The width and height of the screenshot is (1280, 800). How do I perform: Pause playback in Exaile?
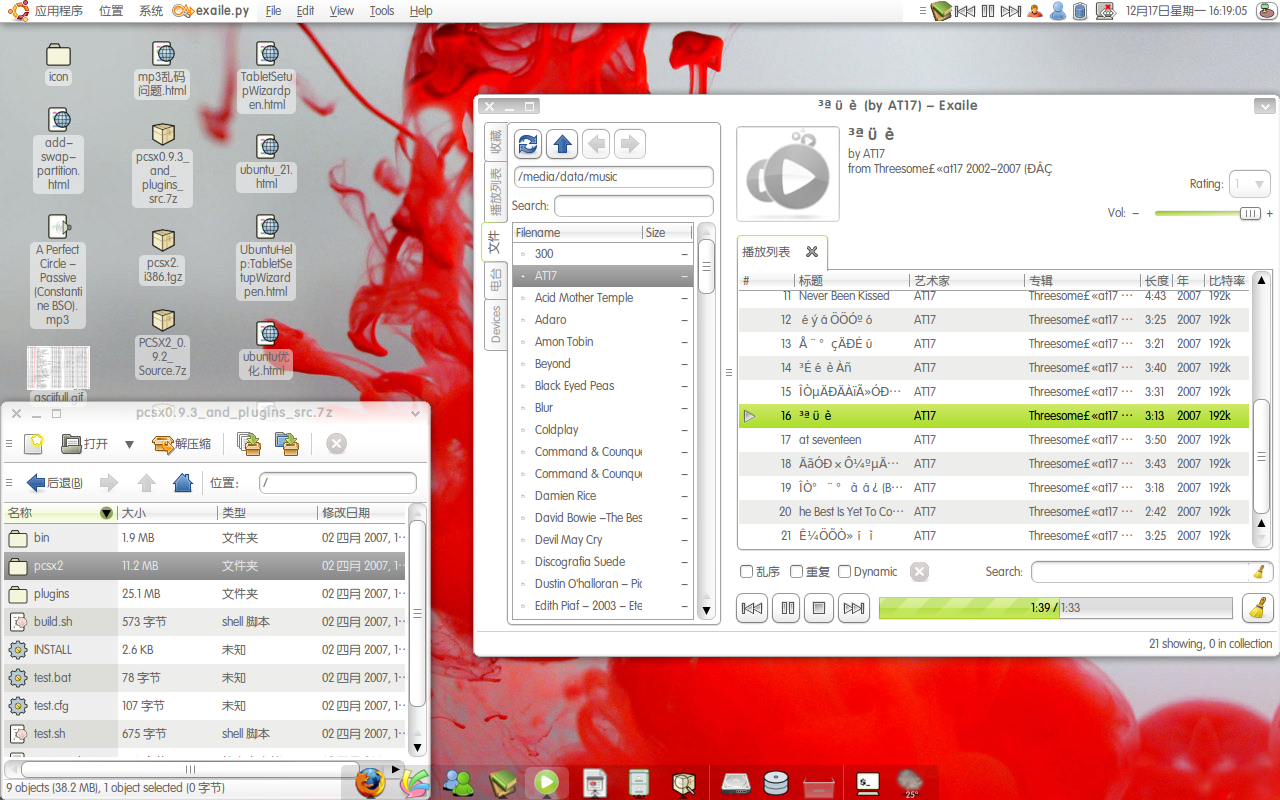click(786, 608)
